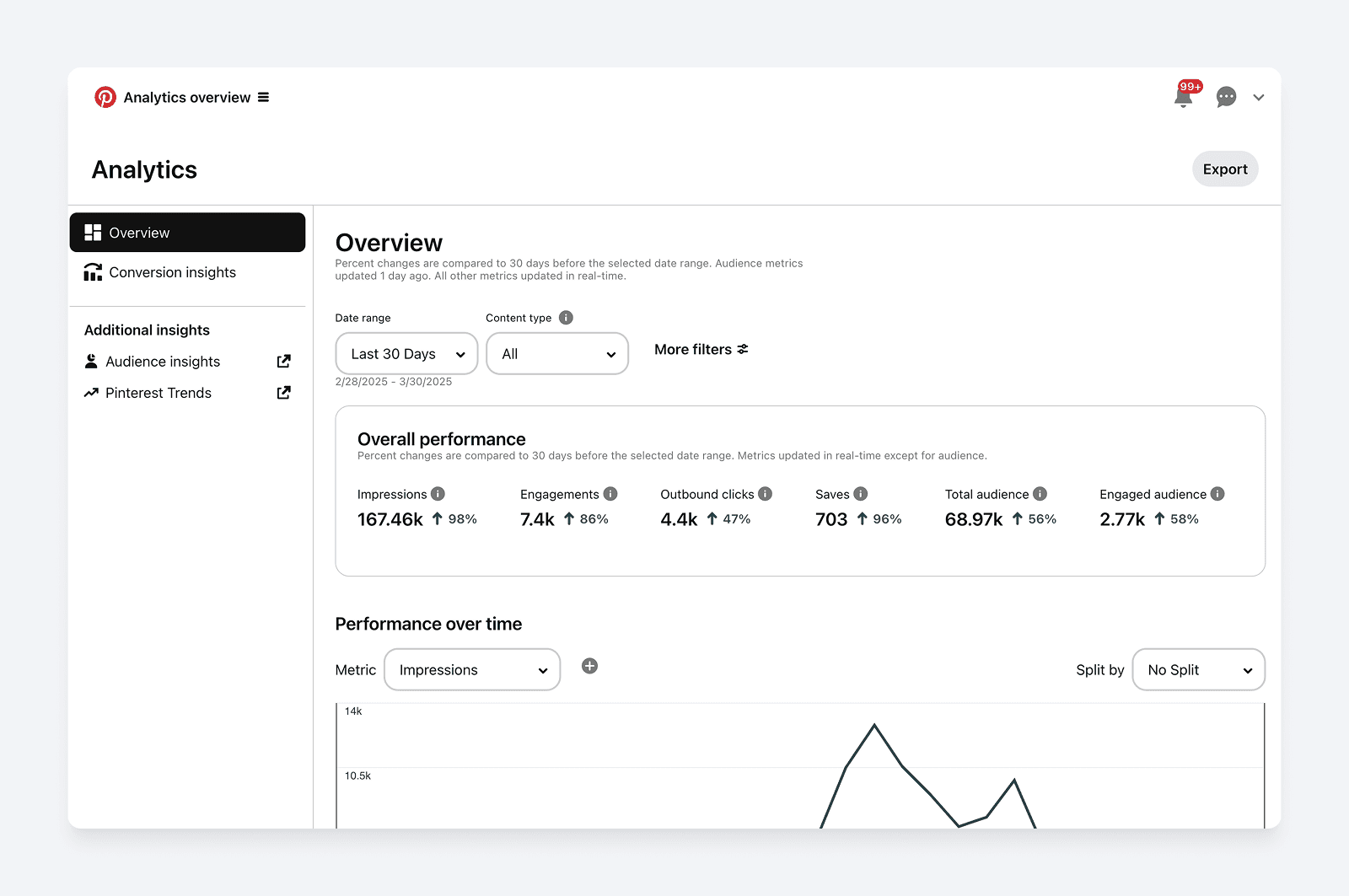Click the Pinterest logo icon
This screenshot has width=1349, height=896.
105,97
